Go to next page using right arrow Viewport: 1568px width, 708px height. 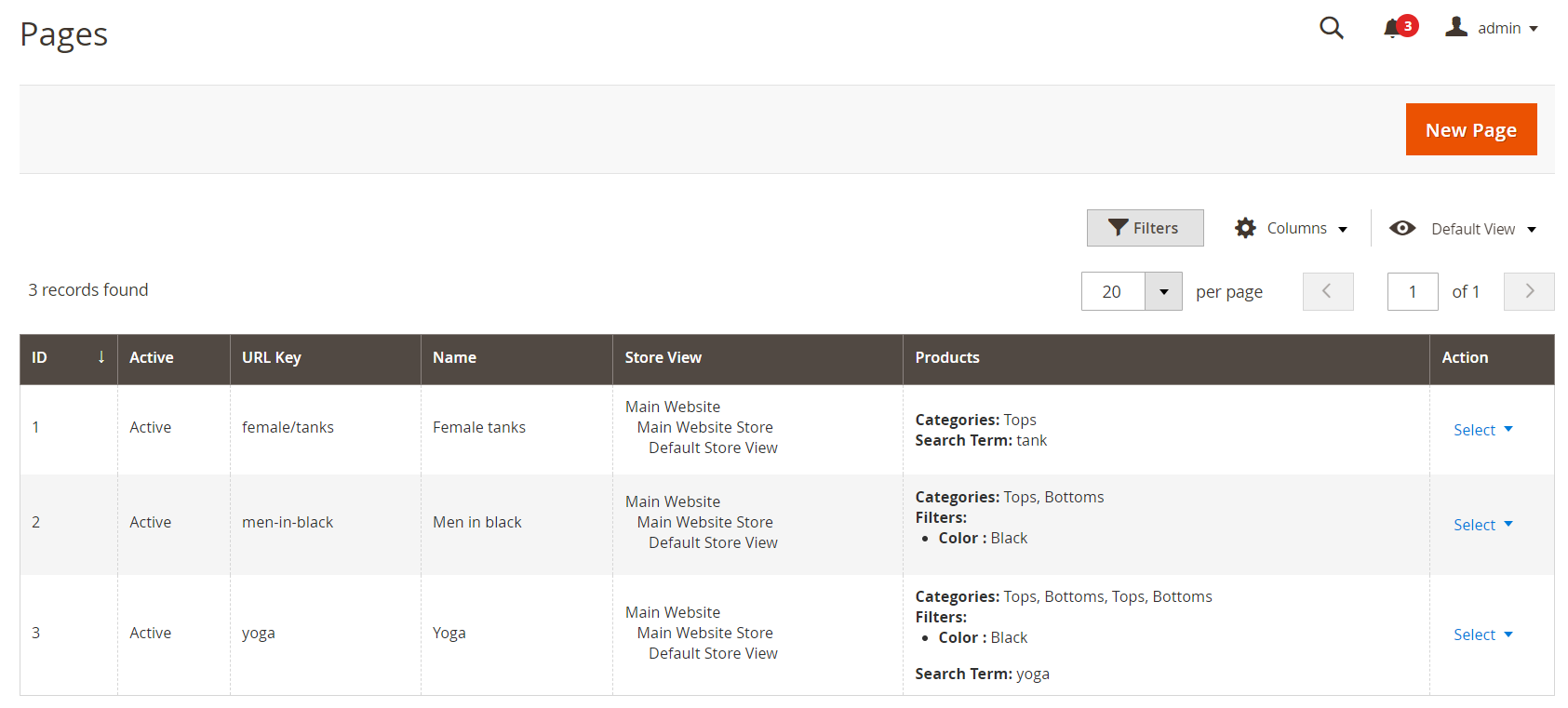[x=1529, y=291]
